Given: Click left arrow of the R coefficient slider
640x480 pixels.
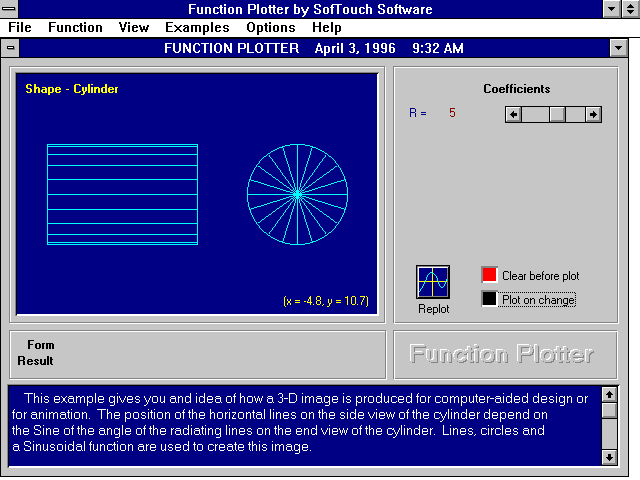Looking at the screenshot, I should pos(513,114).
